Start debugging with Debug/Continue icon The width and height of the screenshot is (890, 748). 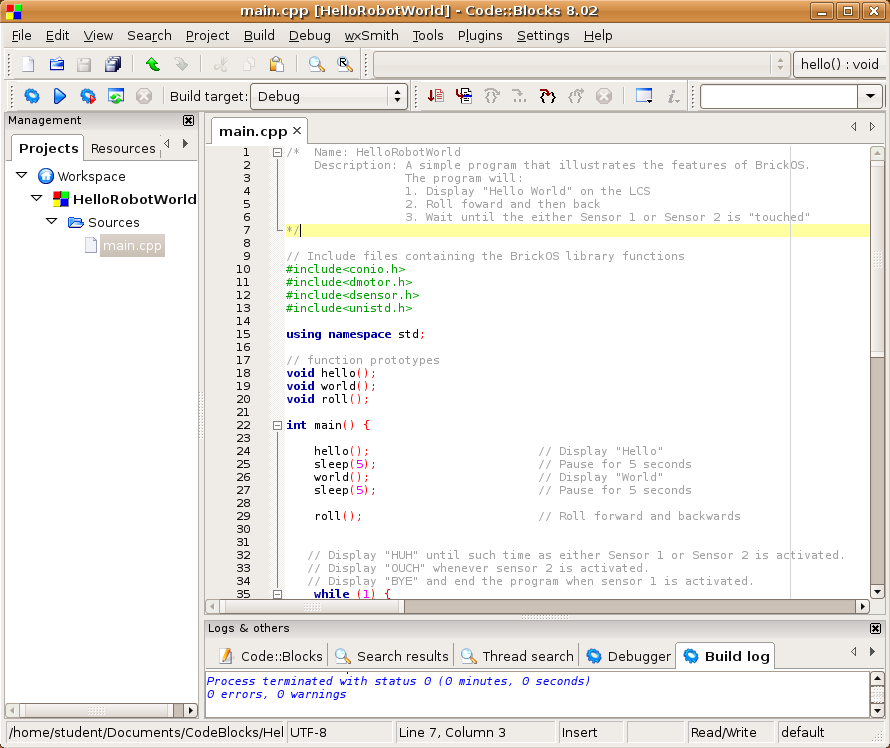436,96
